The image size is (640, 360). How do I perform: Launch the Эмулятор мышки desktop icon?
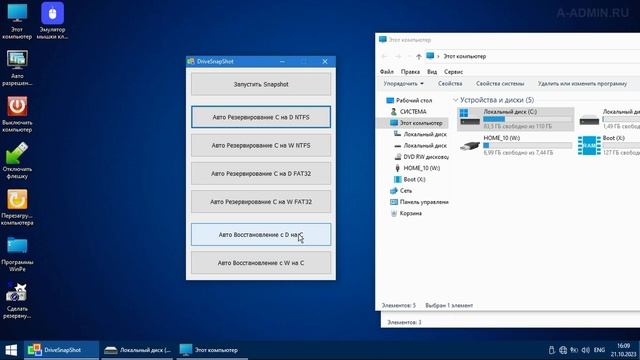click(52, 20)
